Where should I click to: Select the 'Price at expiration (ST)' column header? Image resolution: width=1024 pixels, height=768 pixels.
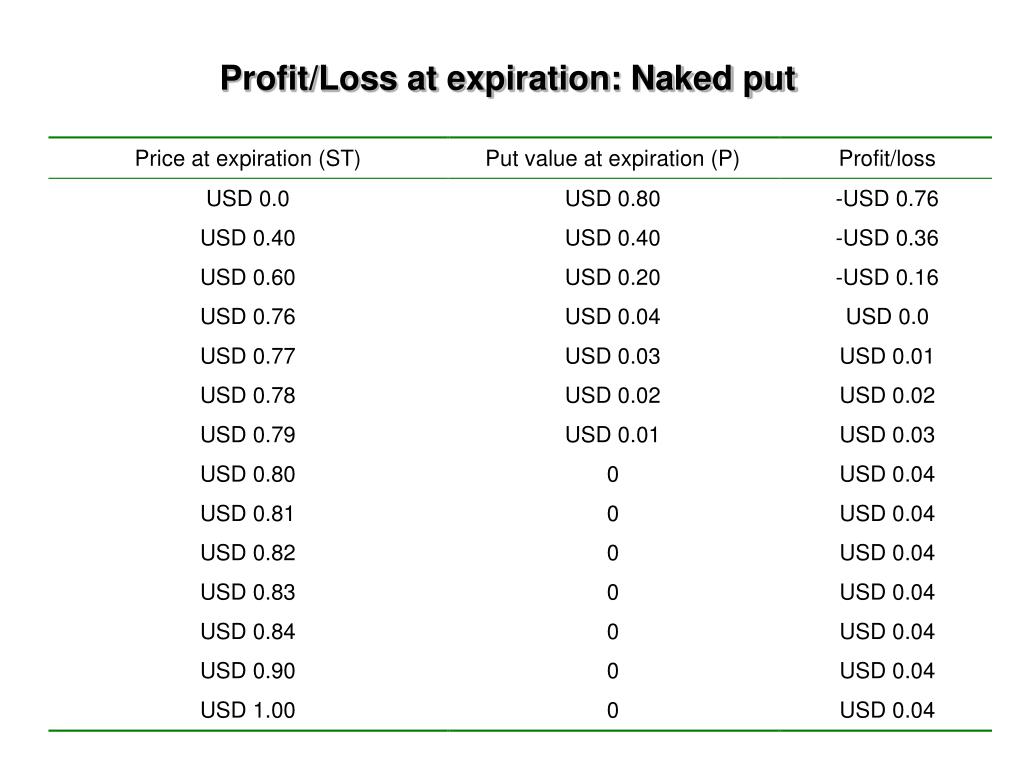pyautogui.click(x=248, y=159)
